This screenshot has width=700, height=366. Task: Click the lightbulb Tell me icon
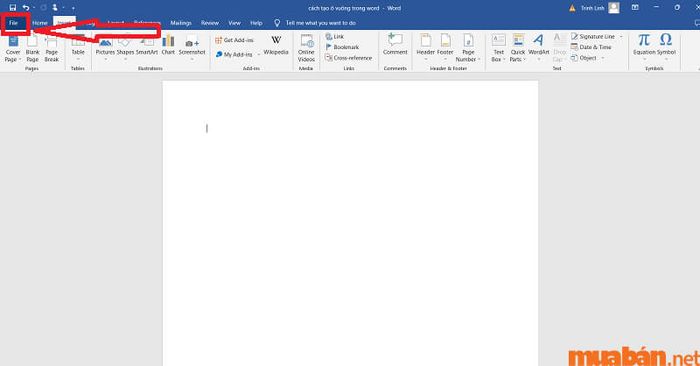point(277,23)
